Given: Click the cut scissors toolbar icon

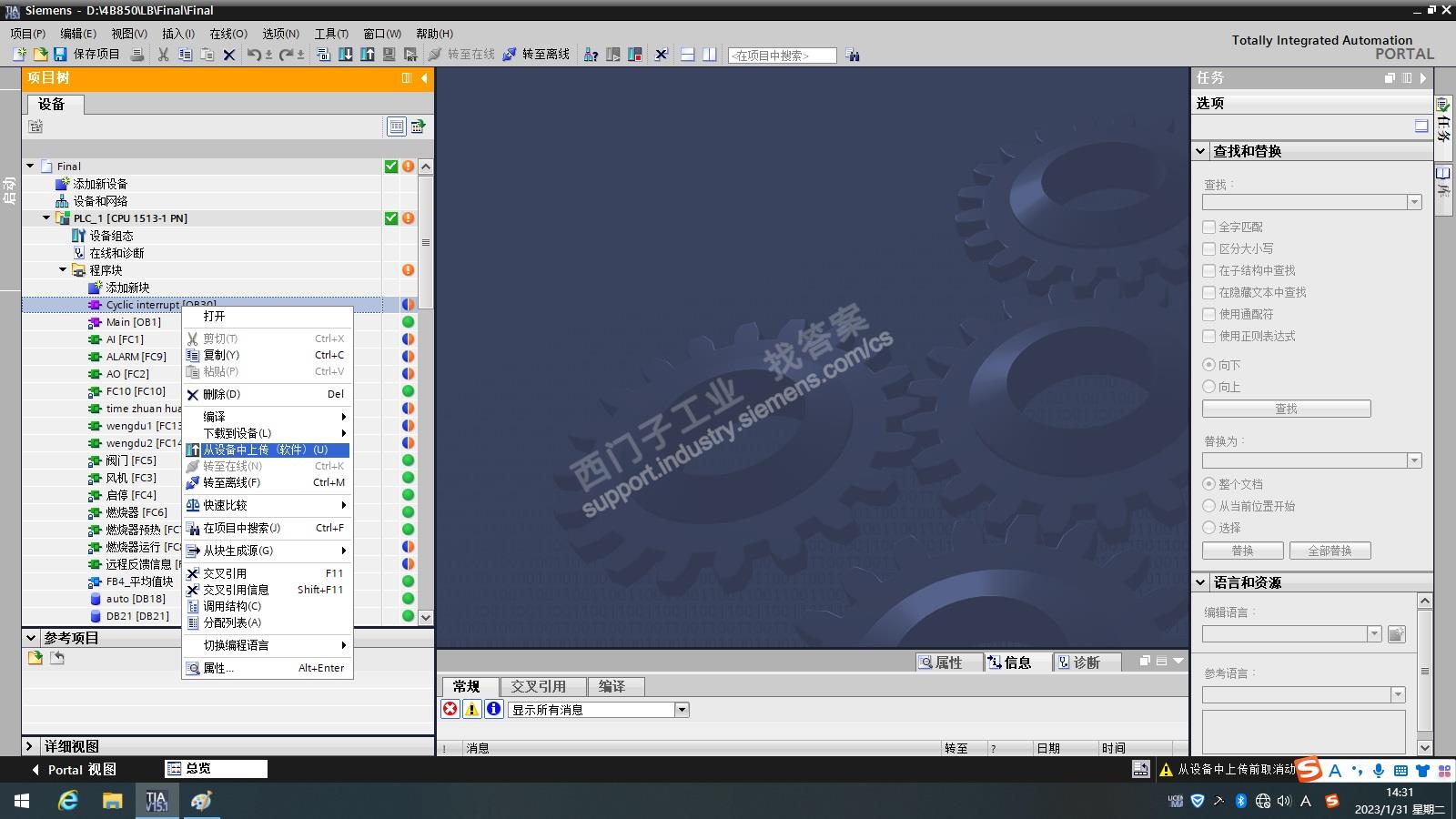Looking at the screenshot, I should 164,55.
